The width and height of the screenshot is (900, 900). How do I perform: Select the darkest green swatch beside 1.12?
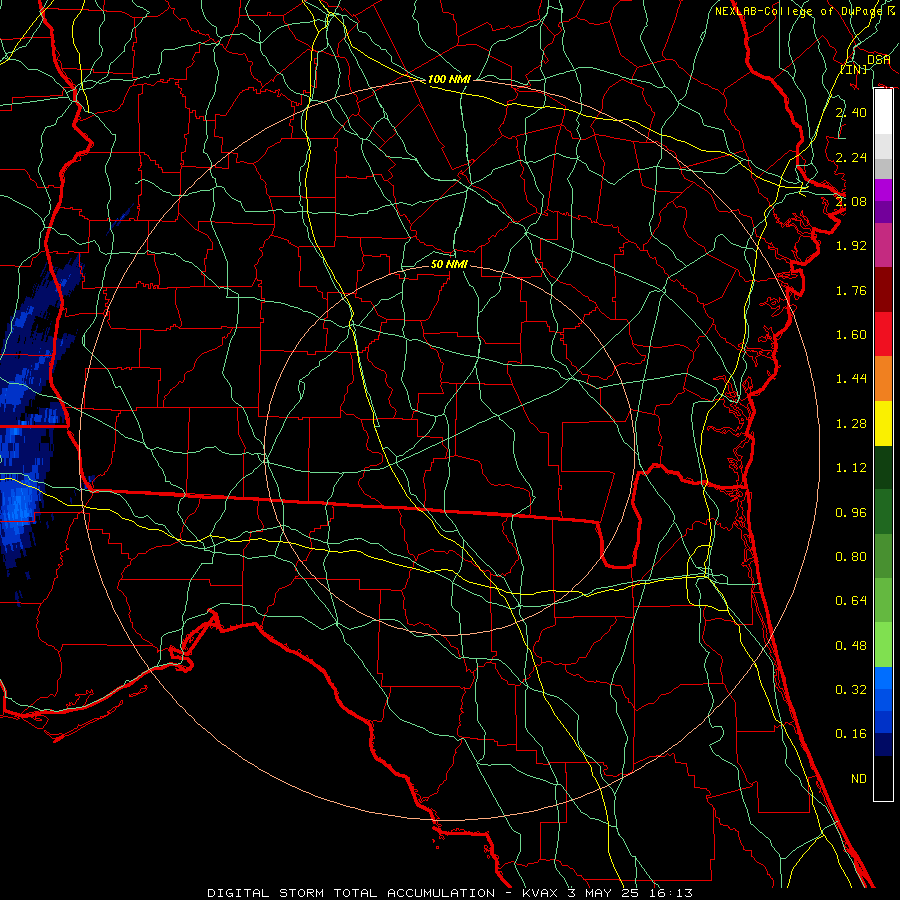coord(883,468)
